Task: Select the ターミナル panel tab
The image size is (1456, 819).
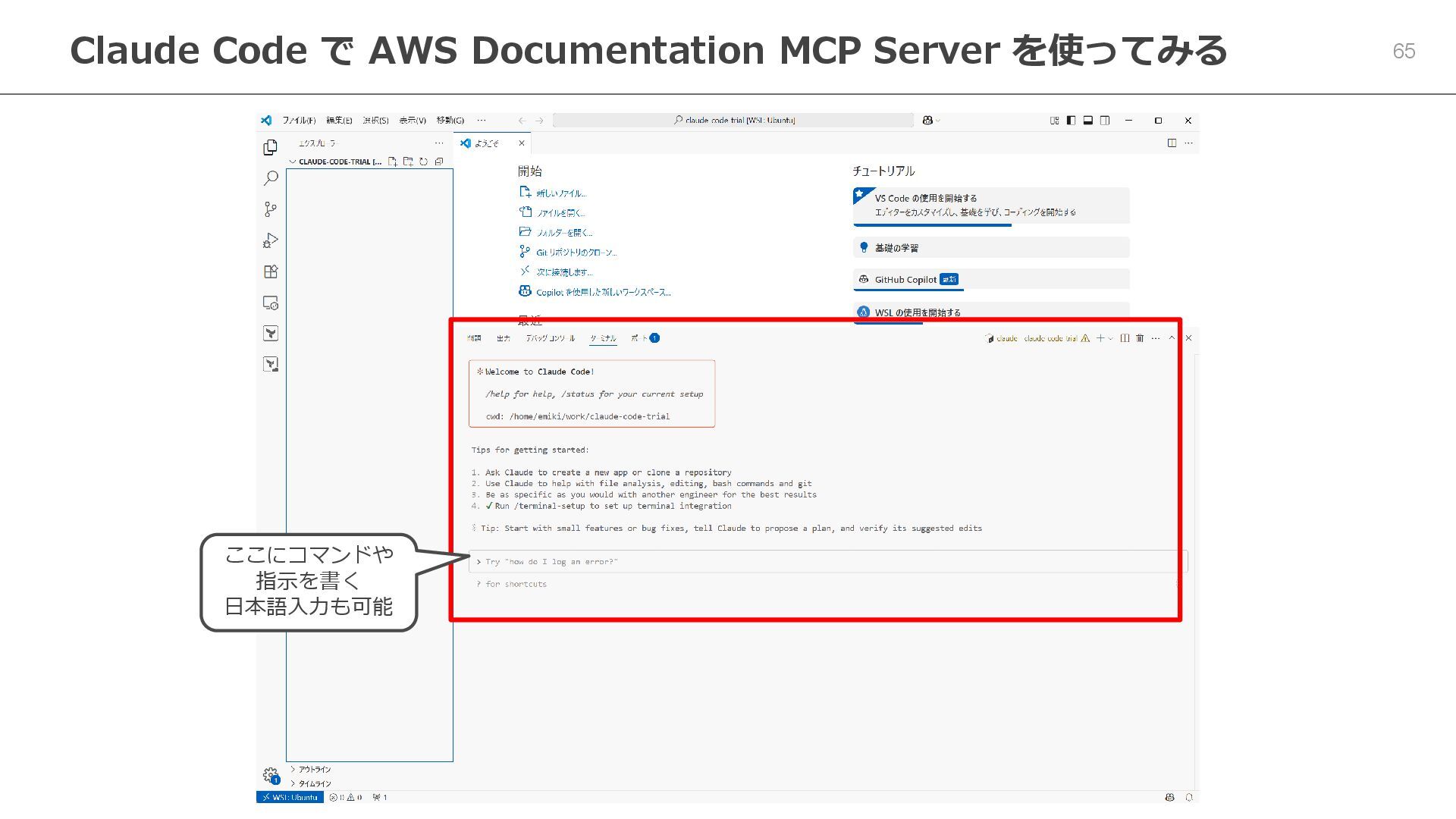Action: click(x=603, y=338)
